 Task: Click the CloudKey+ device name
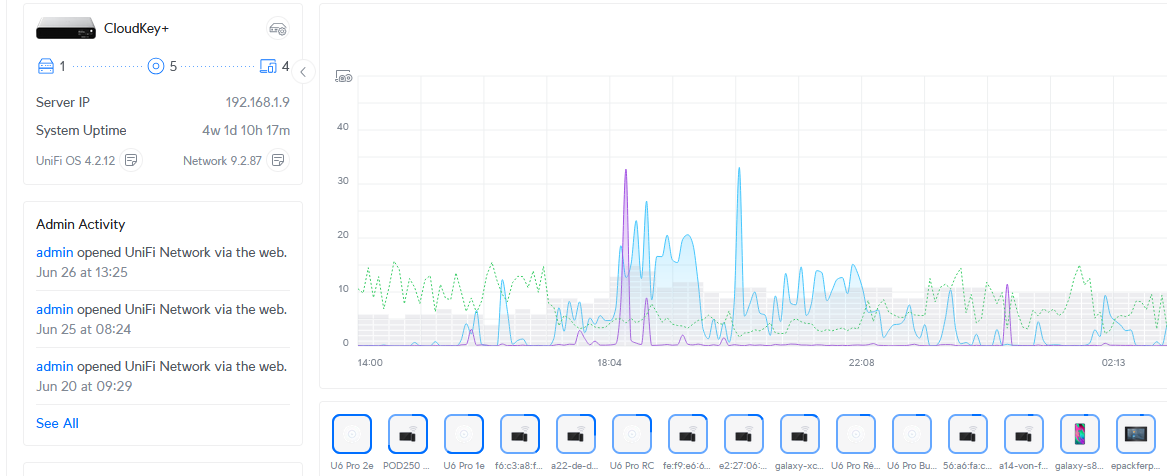pyautogui.click(x=138, y=29)
